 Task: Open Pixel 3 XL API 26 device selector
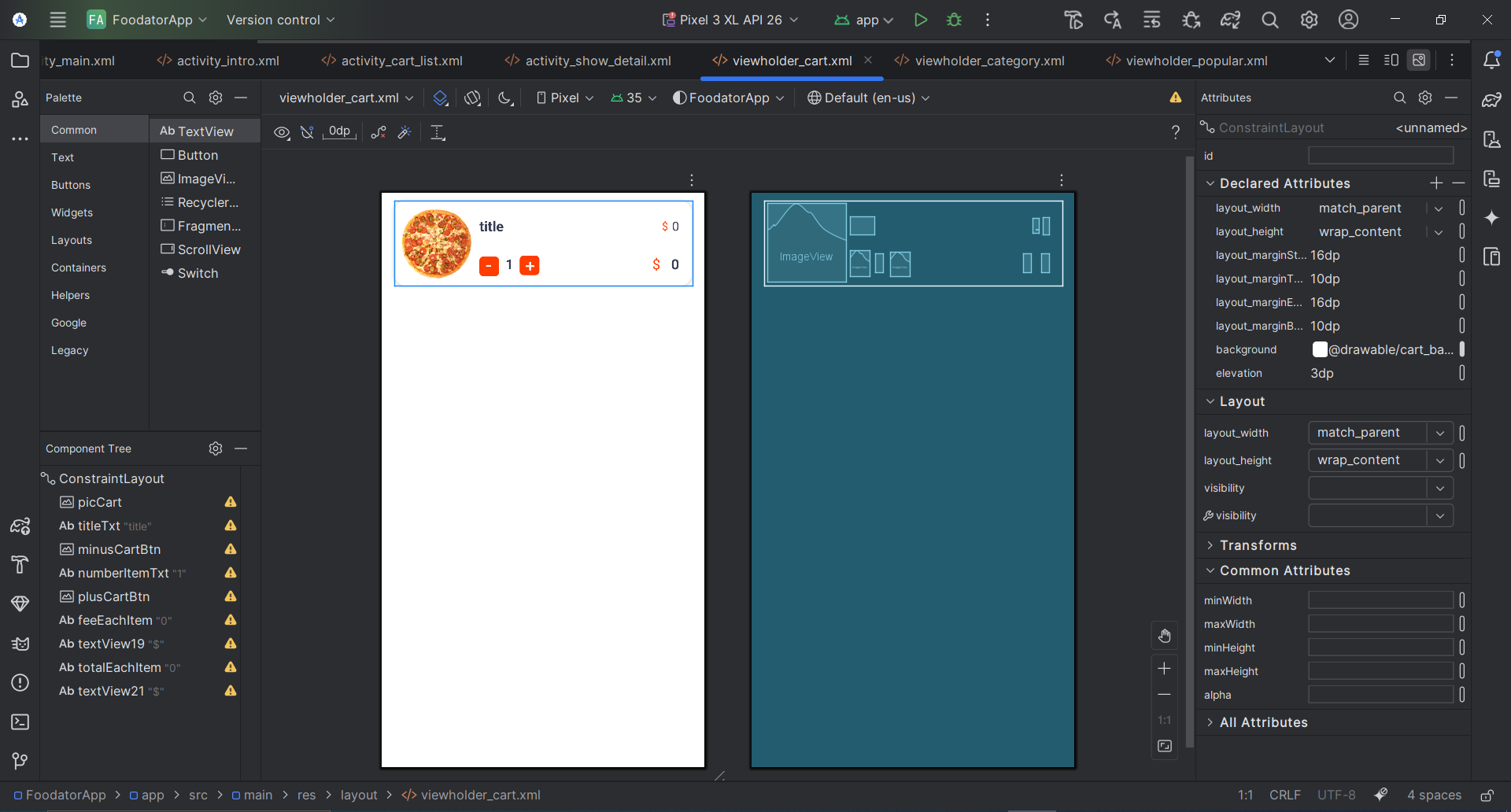tap(730, 20)
